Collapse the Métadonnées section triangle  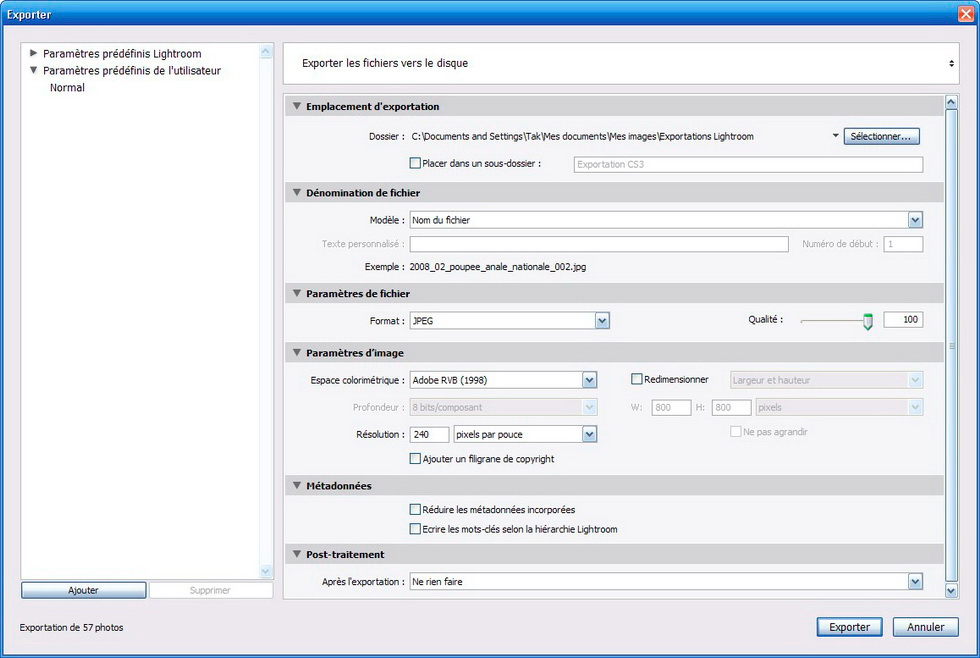pos(296,486)
